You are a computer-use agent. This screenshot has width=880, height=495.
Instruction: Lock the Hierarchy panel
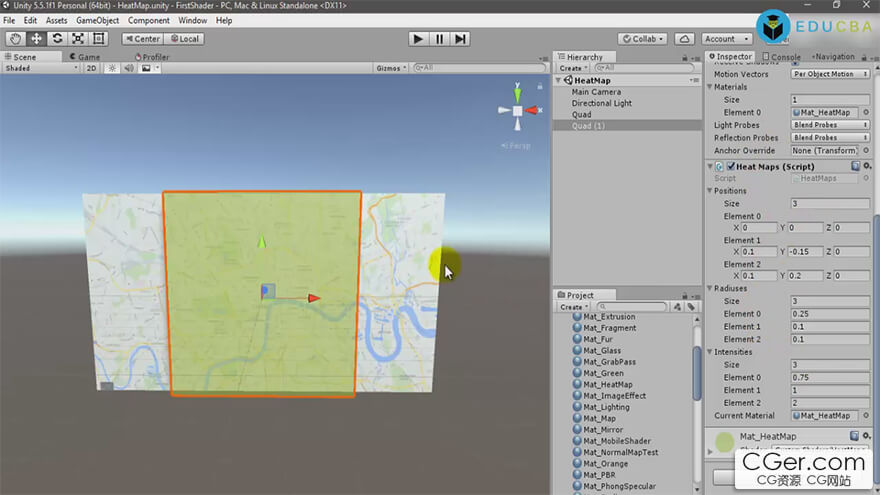[x=685, y=58]
